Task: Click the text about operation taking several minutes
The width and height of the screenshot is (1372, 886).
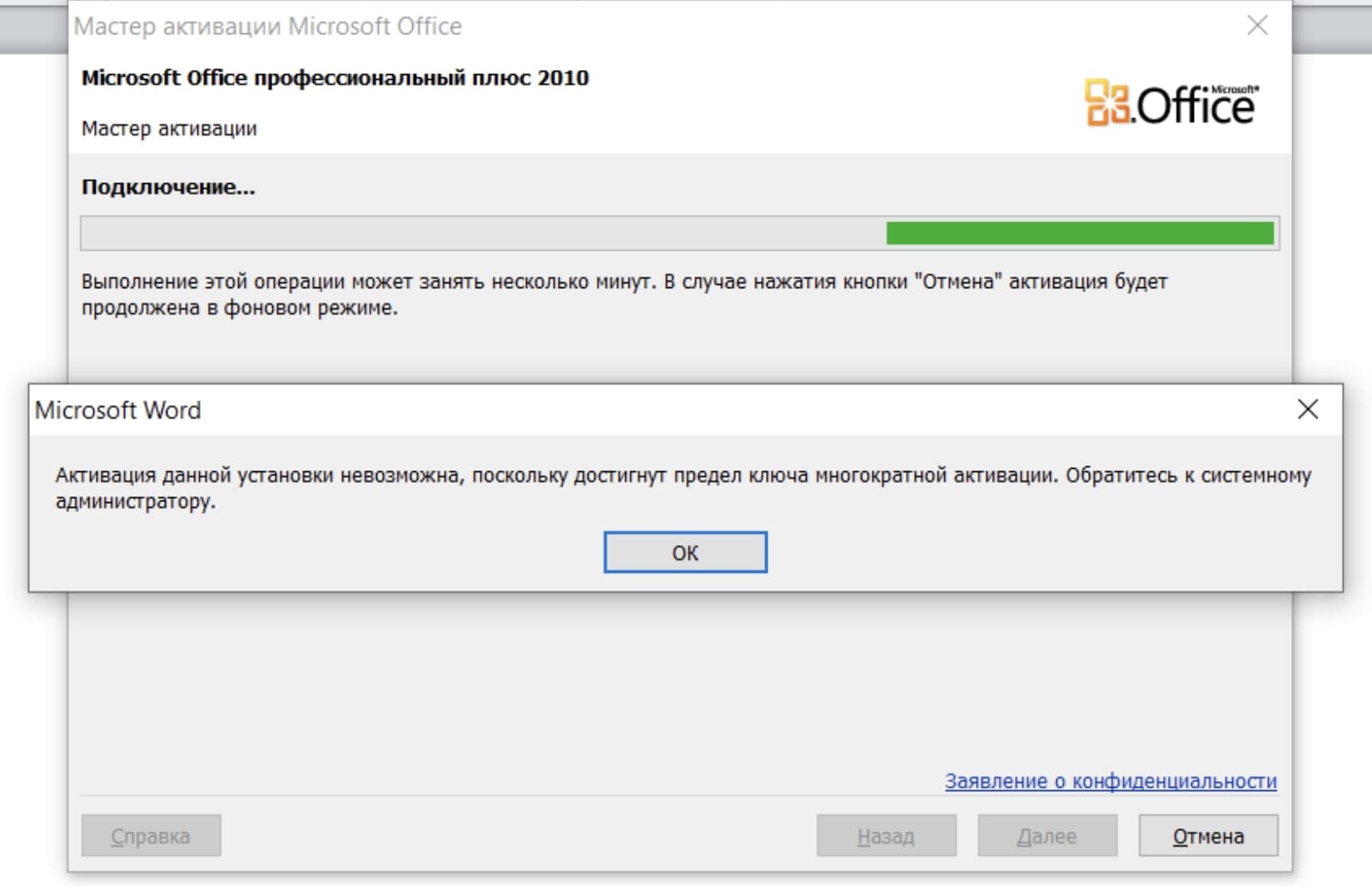Action: coord(624,294)
